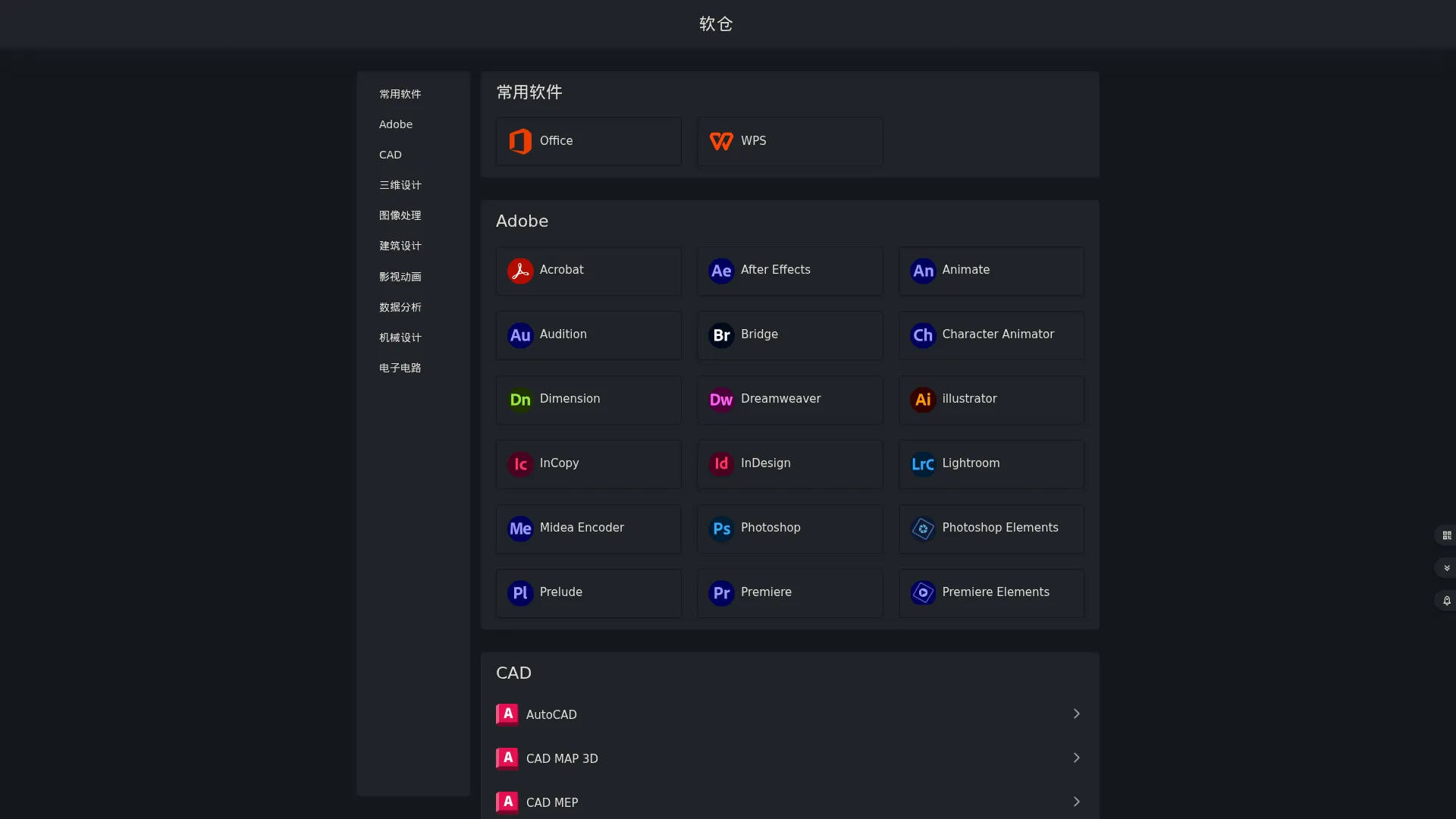1456x819 pixels.
Task: Open the Acrobat card label
Action: pos(561,270)
